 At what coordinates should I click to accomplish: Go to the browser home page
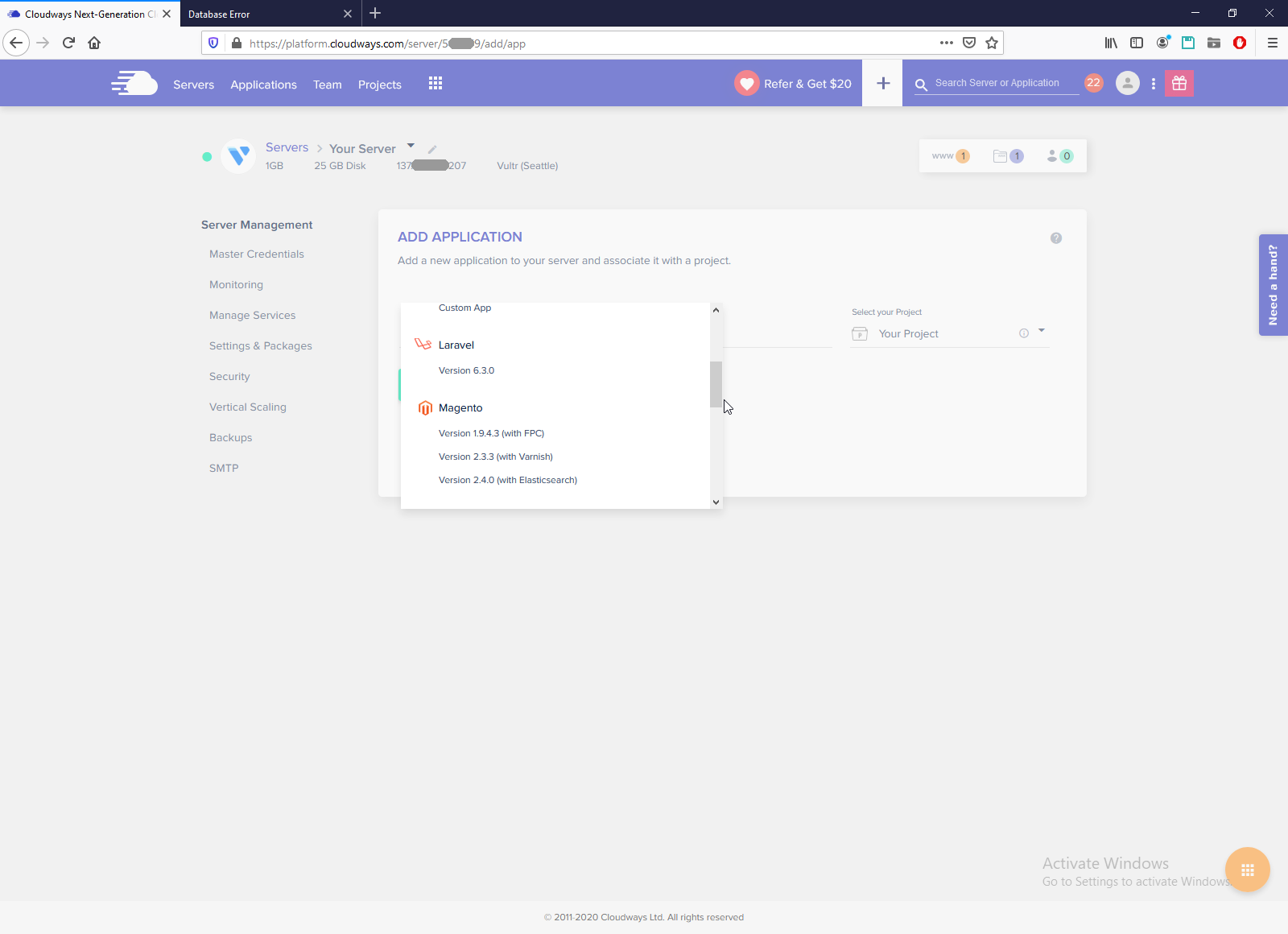pos(94,43)
